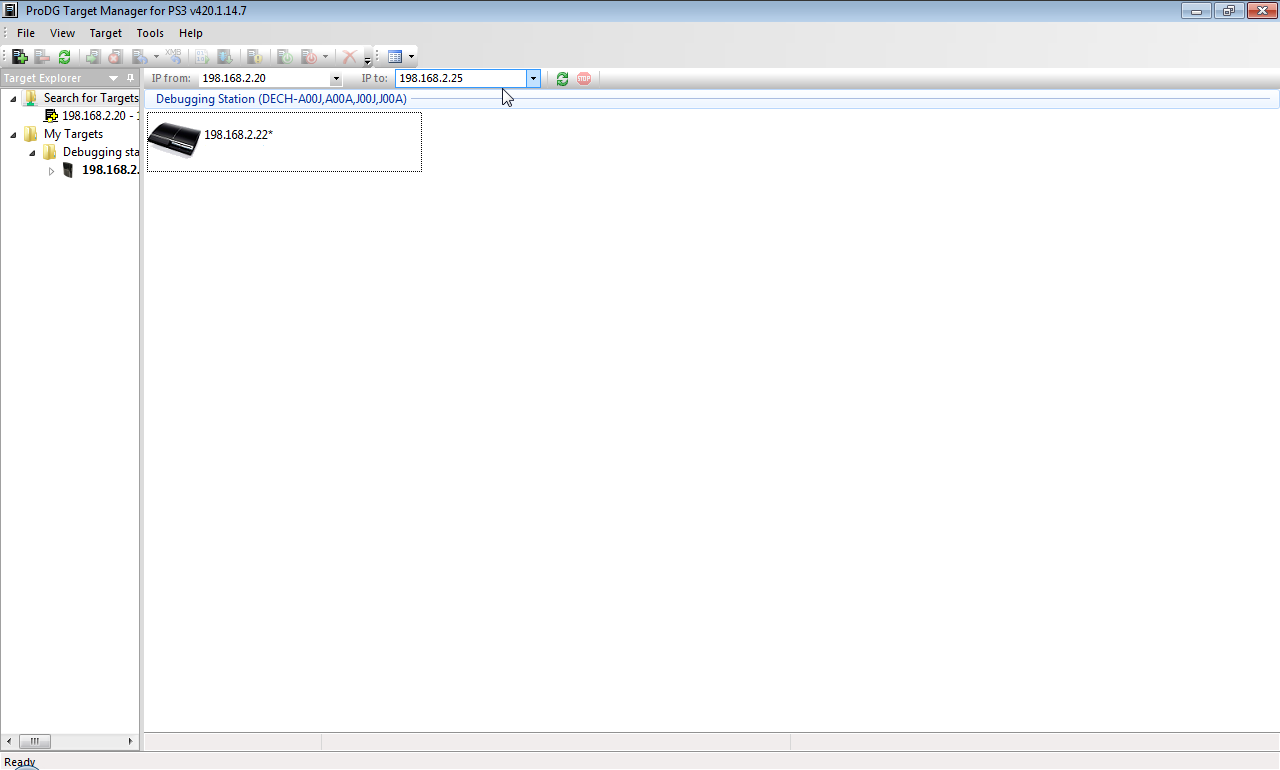Pin the Target Explorer panel
Screen dimensions: 1280x770
(130, 78)
